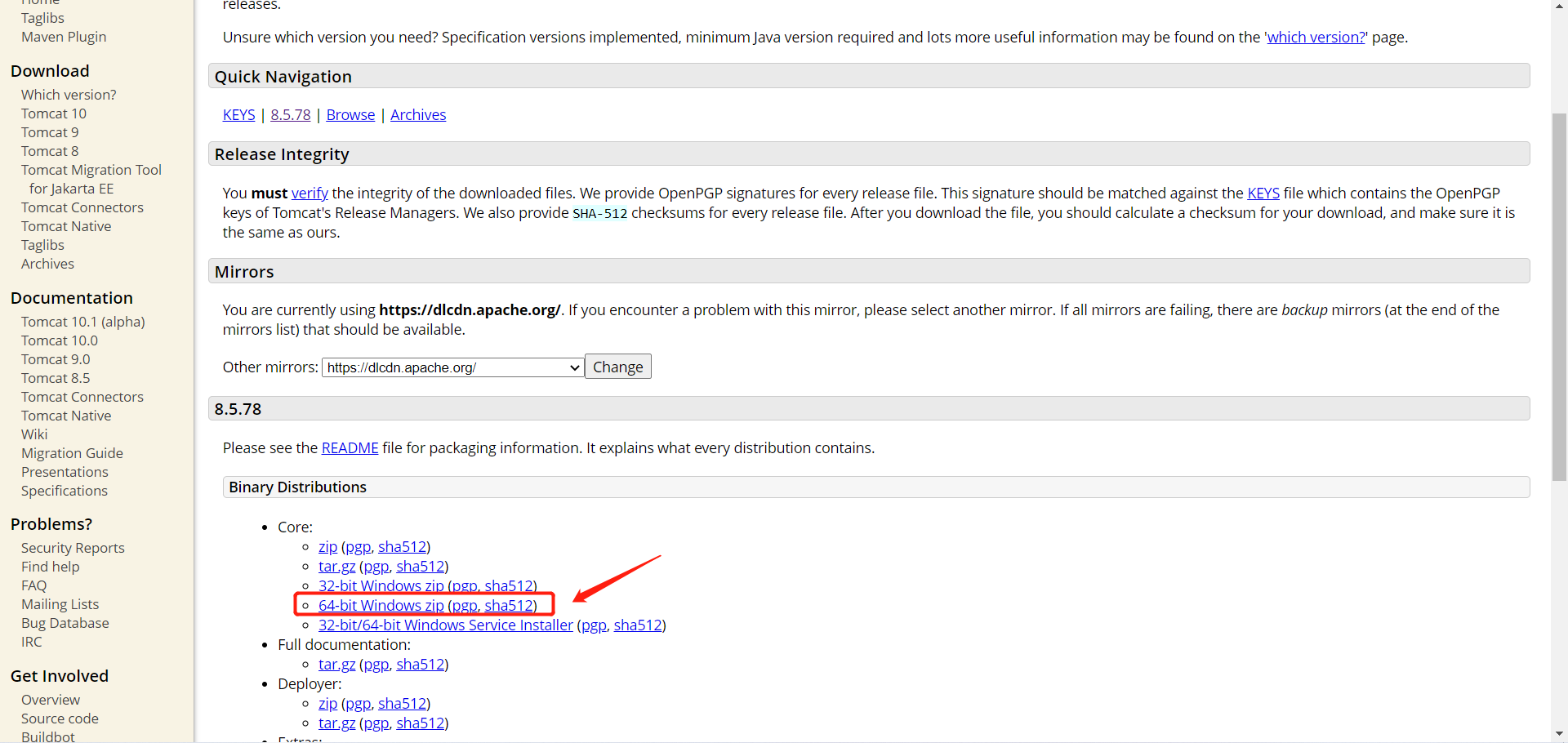1568x743 pixels.
Task: Open the Specifications link
Action: 65,491
